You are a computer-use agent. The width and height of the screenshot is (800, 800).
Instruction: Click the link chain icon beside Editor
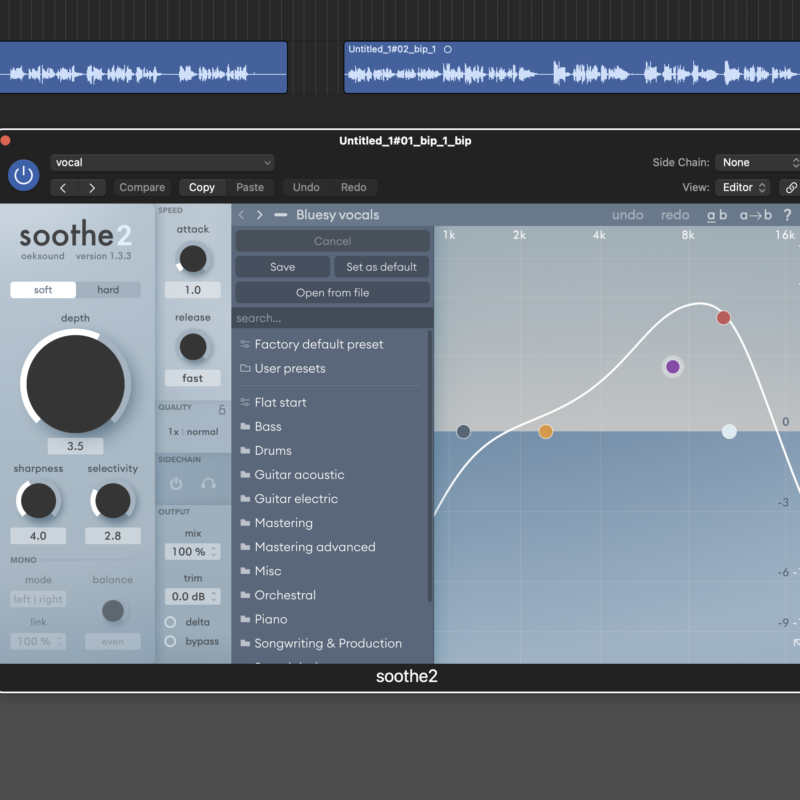pos(790,187)
